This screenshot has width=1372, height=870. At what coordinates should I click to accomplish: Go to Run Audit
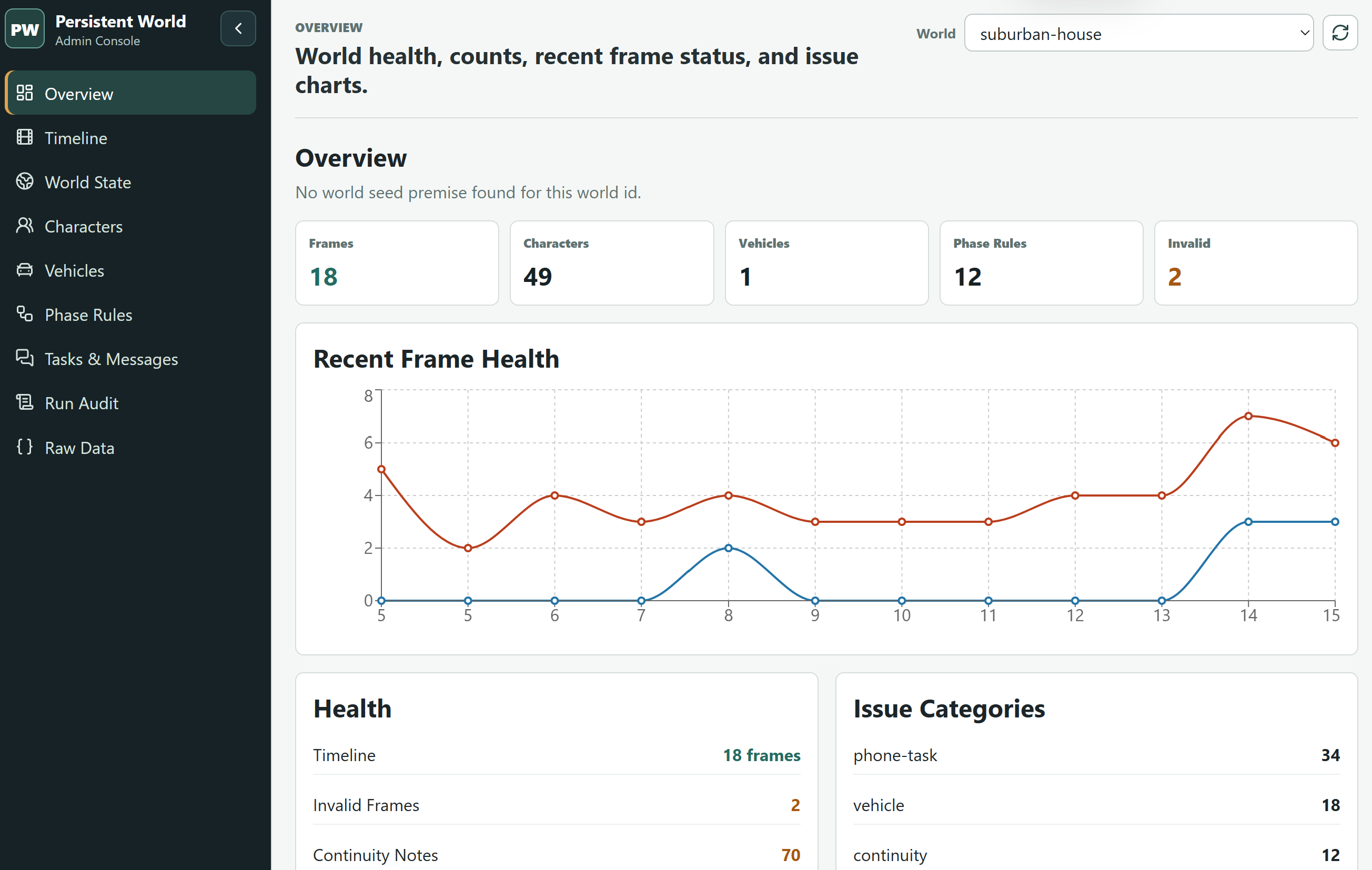tap(130, 402)
